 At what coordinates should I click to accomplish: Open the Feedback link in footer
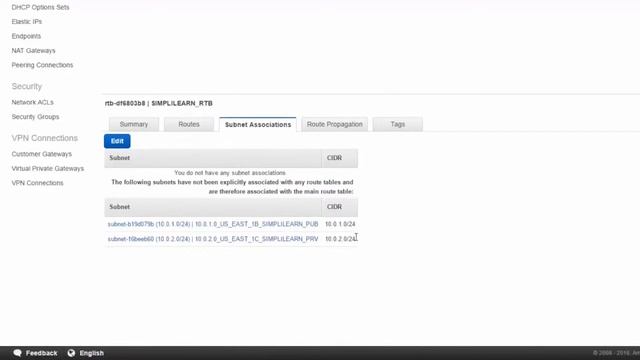pos(42,353)
